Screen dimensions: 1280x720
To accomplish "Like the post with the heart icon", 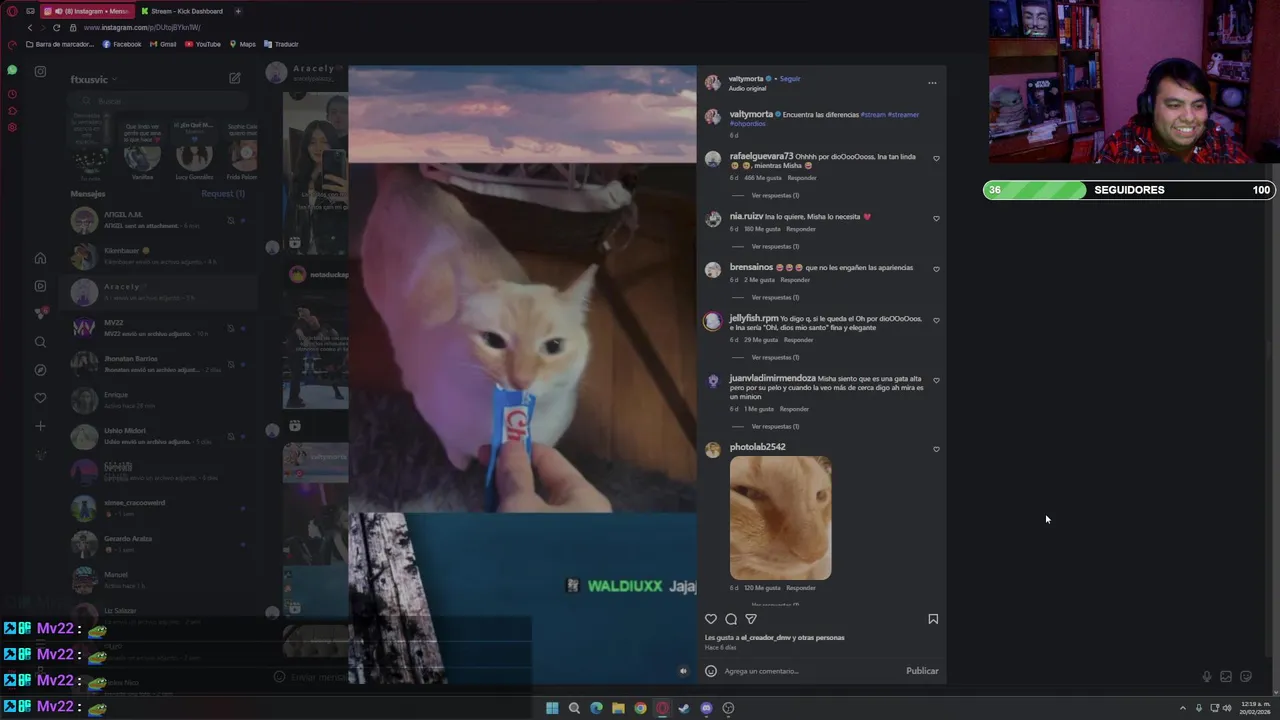I will click(x=711, y=619).
